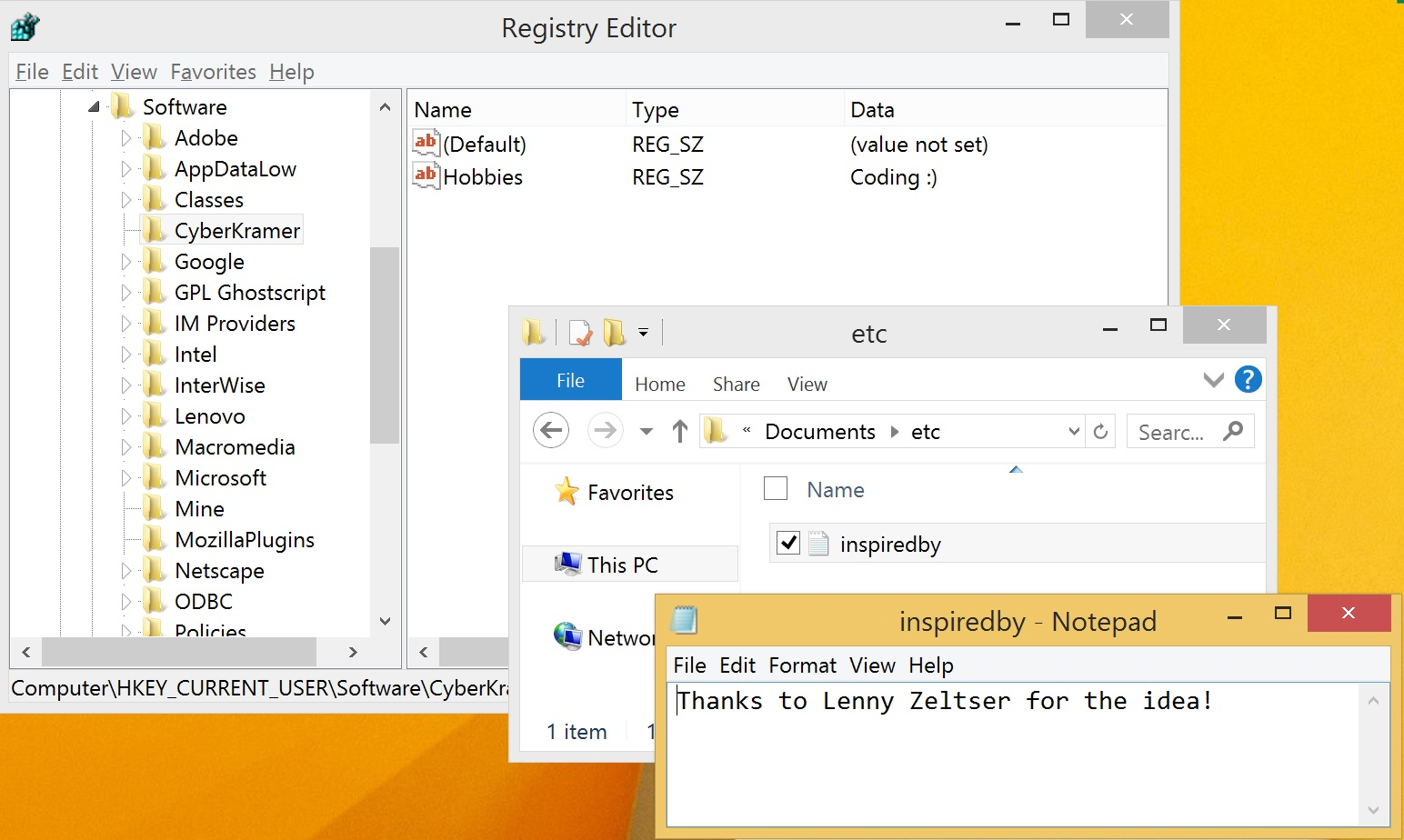1404x840 pixels.
Task: Click the Network icon in navigation pane
Action: click(568, 636)
